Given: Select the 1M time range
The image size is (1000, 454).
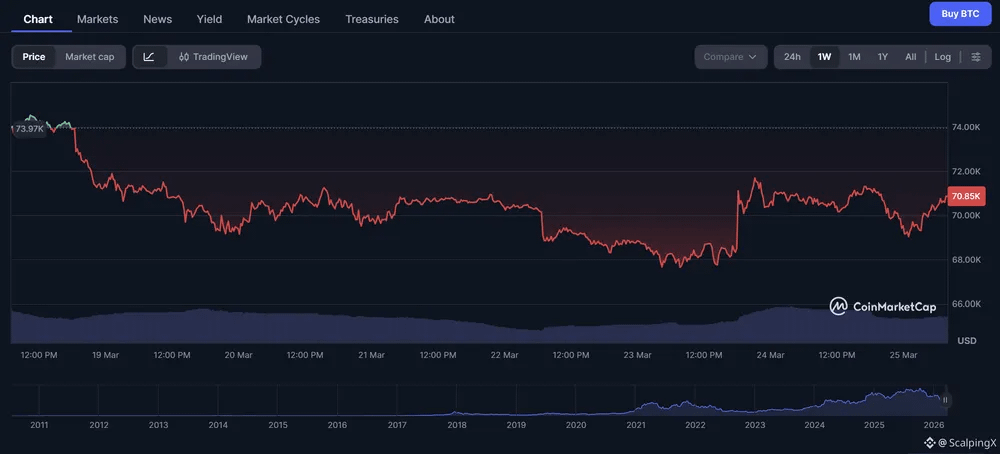Looking at the screenshot, I should (854, 57).
